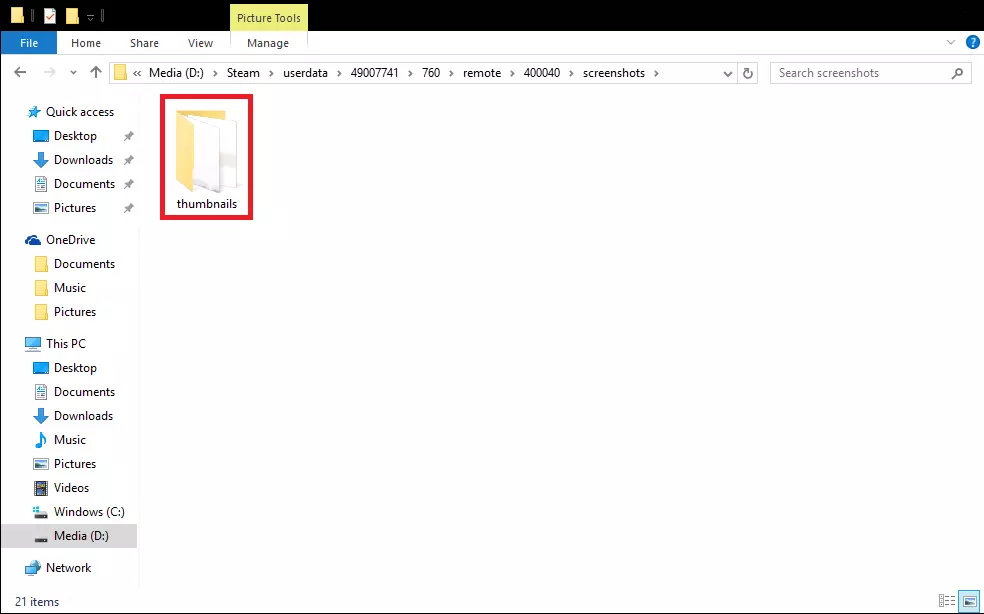Open Documents under This PC
This screenshot has height=614, width=984.
point(84,391)
